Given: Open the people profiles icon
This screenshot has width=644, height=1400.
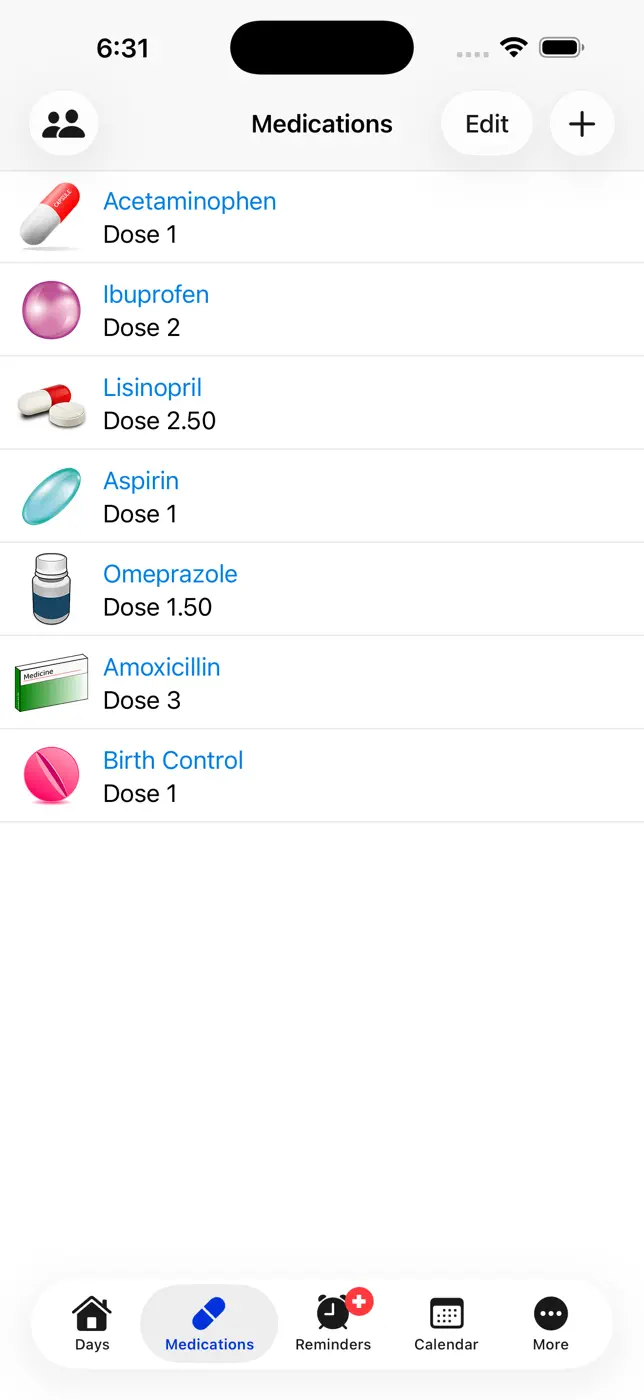Looking at the screenshot, I should (x=64, y=124).
